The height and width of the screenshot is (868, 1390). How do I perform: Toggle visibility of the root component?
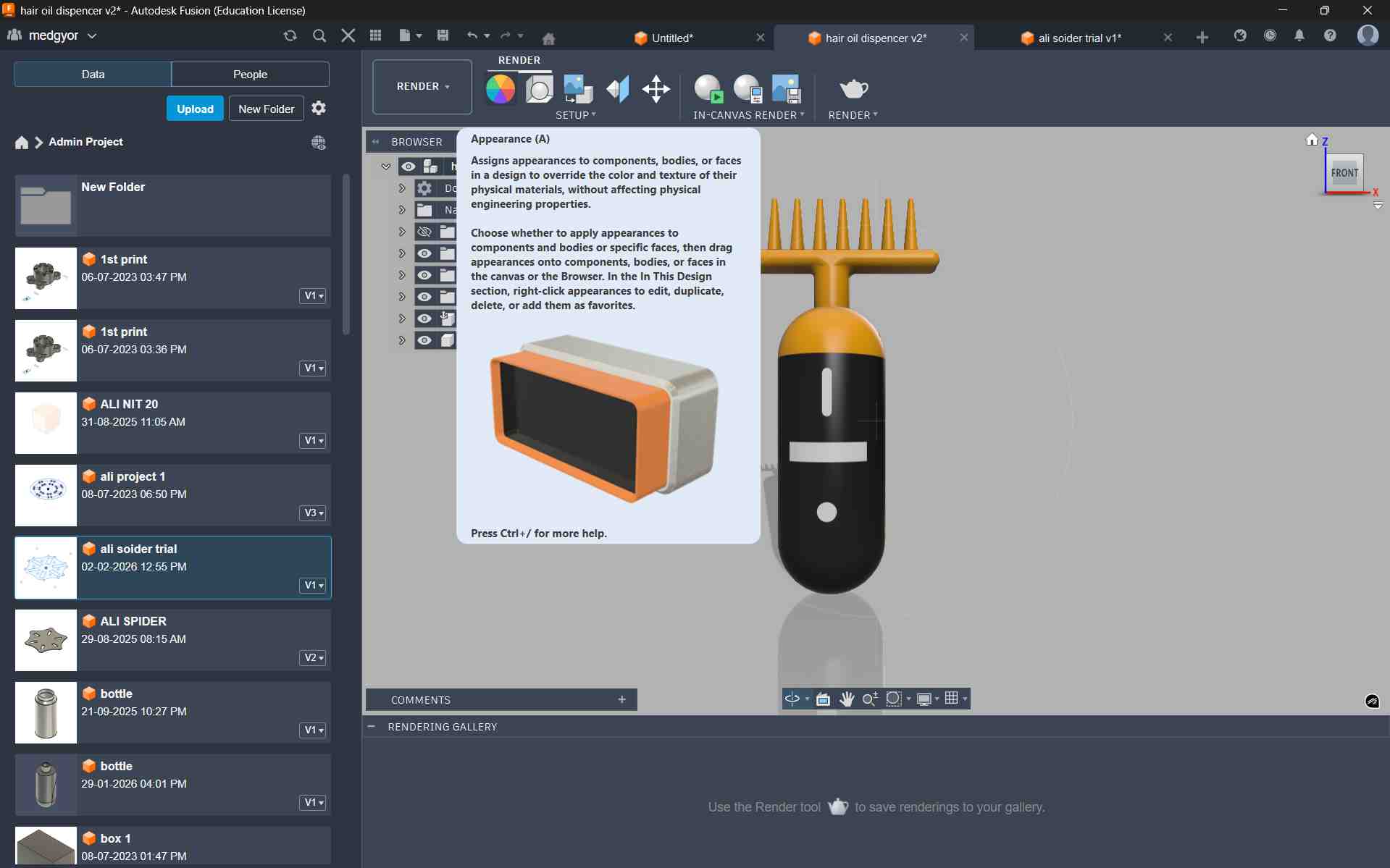coord(409,167)
